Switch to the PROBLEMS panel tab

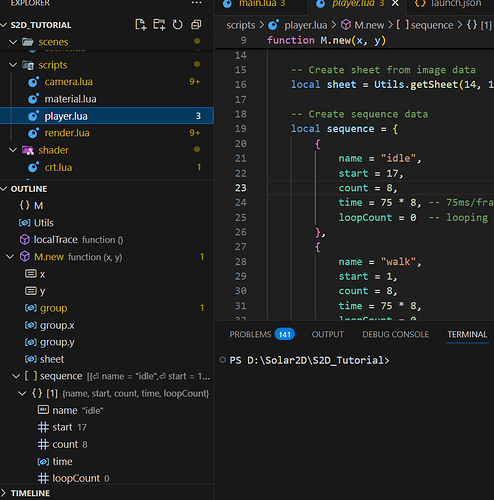point(262,334)
